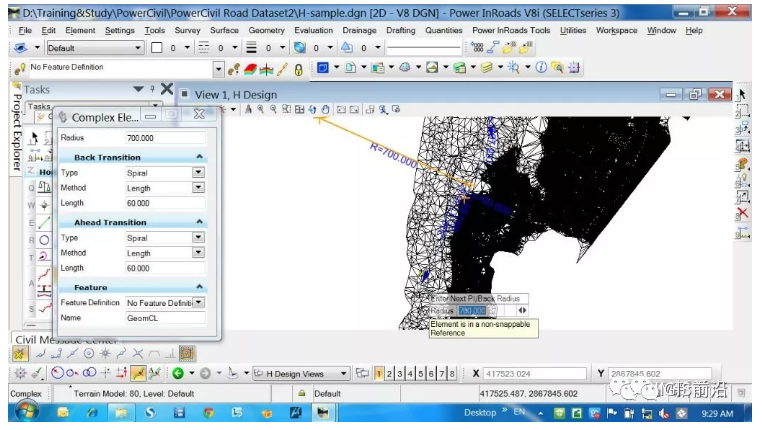Collapse the Ahead Transition section

[x=199, y=222]
